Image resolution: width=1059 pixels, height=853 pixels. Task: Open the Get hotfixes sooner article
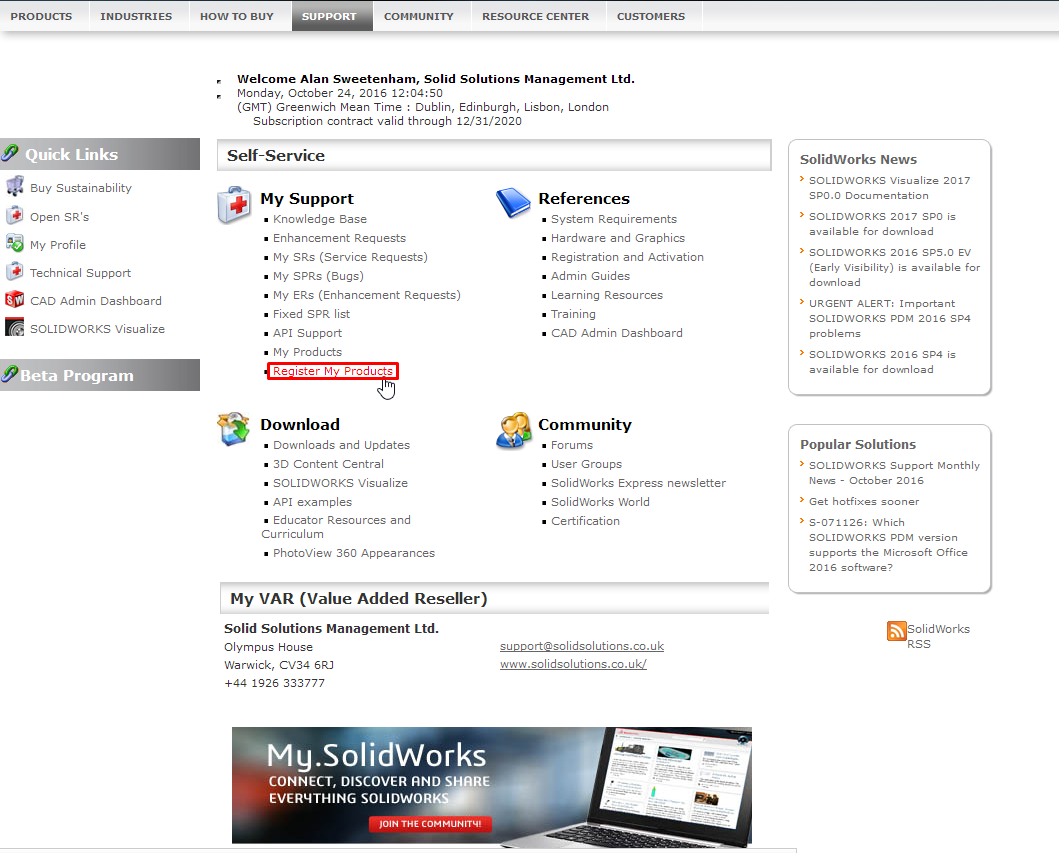coord(863,502)
